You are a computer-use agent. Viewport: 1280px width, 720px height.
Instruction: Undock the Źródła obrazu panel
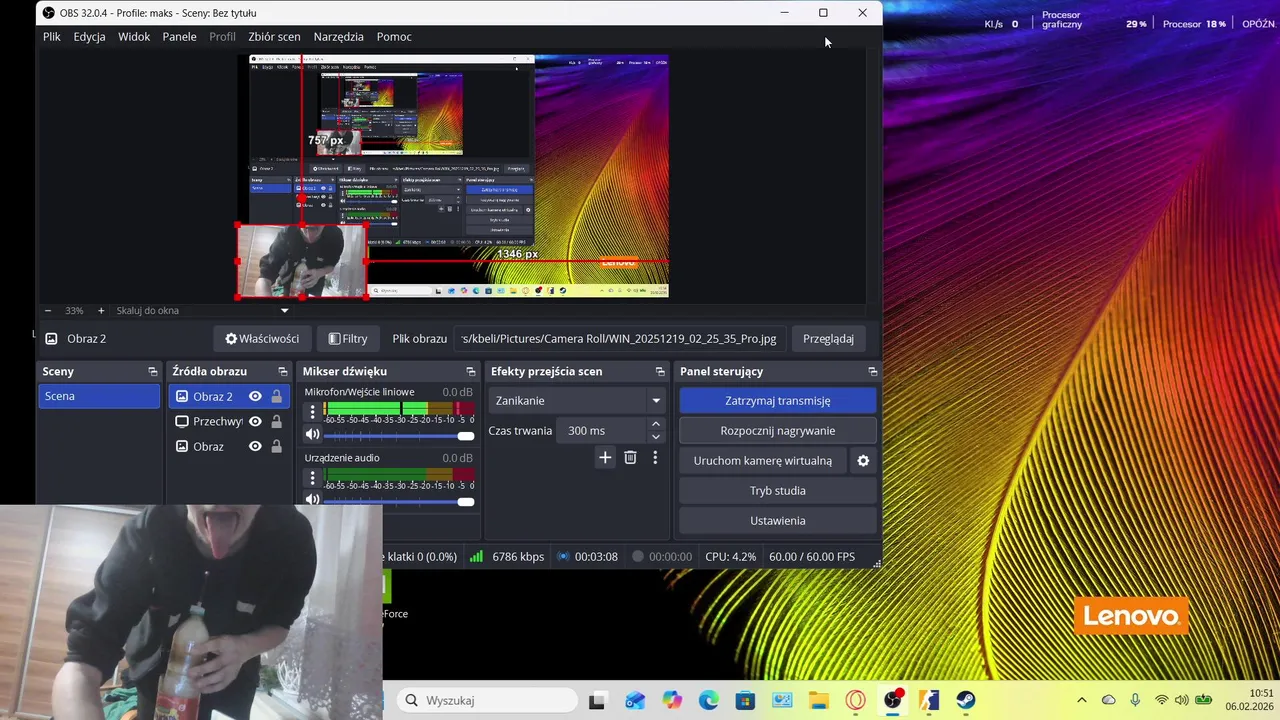tap(283, 371)
